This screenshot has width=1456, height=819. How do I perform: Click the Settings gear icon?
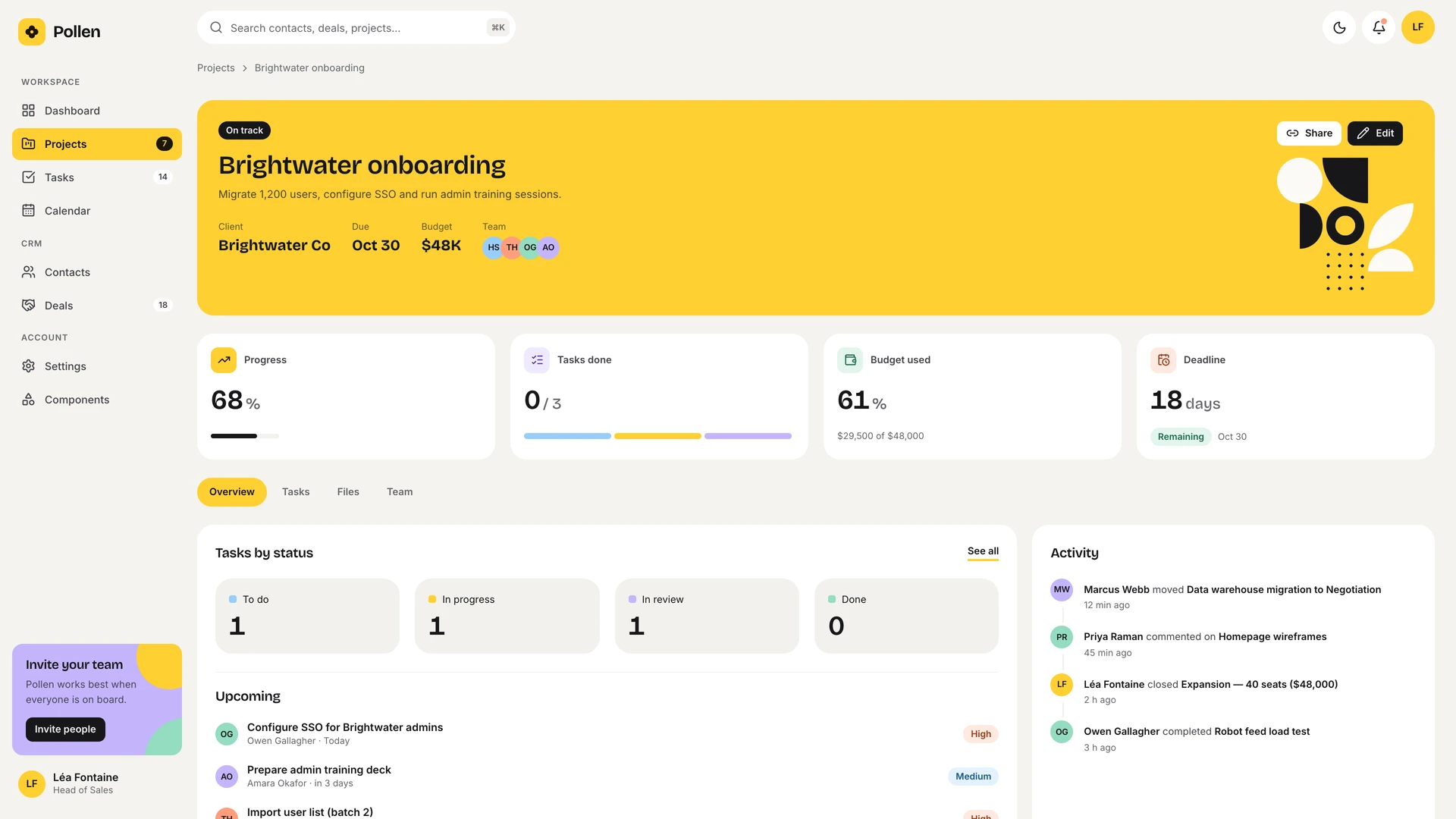(29, 366)
